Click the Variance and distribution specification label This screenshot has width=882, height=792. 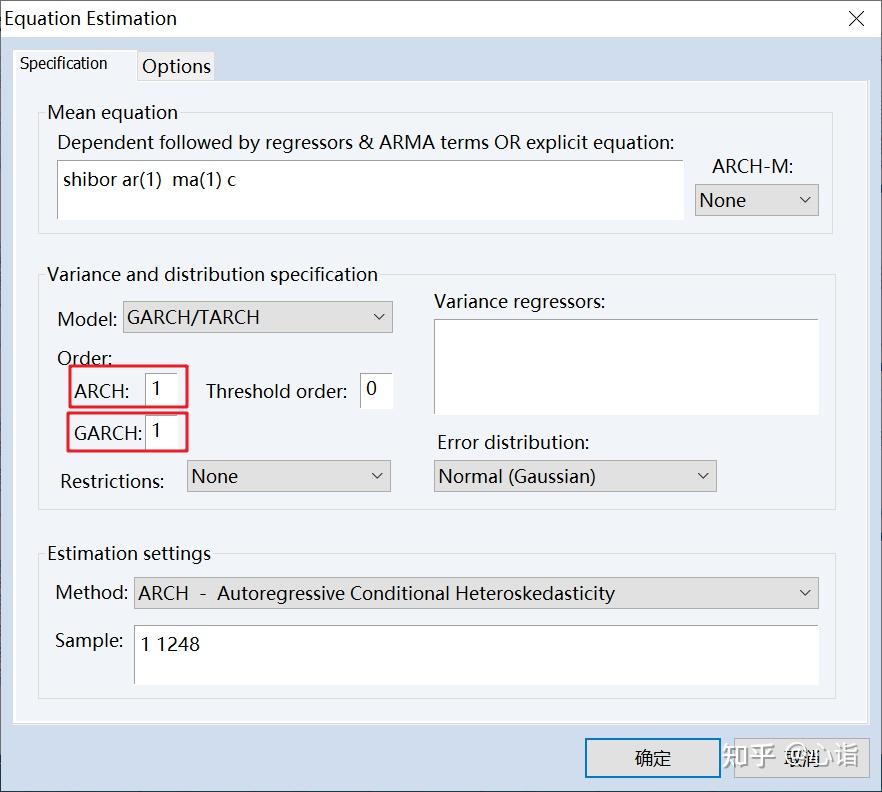click(212, 274)
